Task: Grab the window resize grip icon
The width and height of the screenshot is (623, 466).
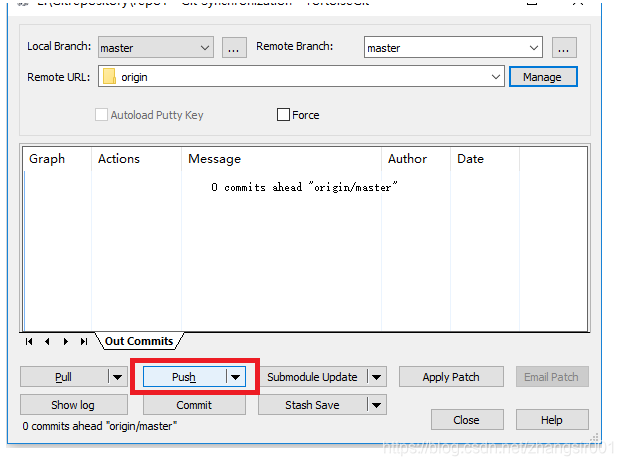Action: pyautogui.click(x=594, y=437)
